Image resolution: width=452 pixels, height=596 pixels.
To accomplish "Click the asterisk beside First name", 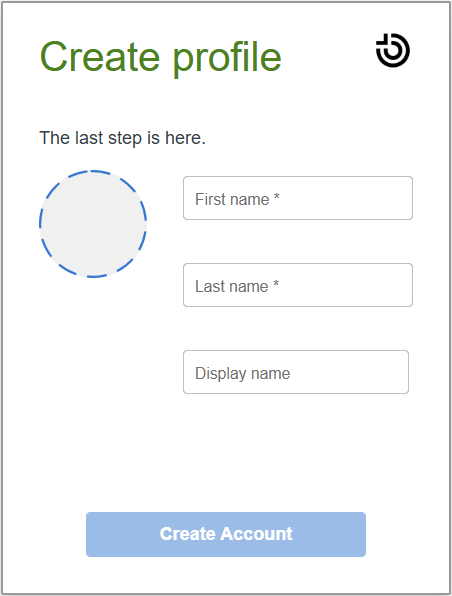I will pyautogui.click(x=277, y=197).
